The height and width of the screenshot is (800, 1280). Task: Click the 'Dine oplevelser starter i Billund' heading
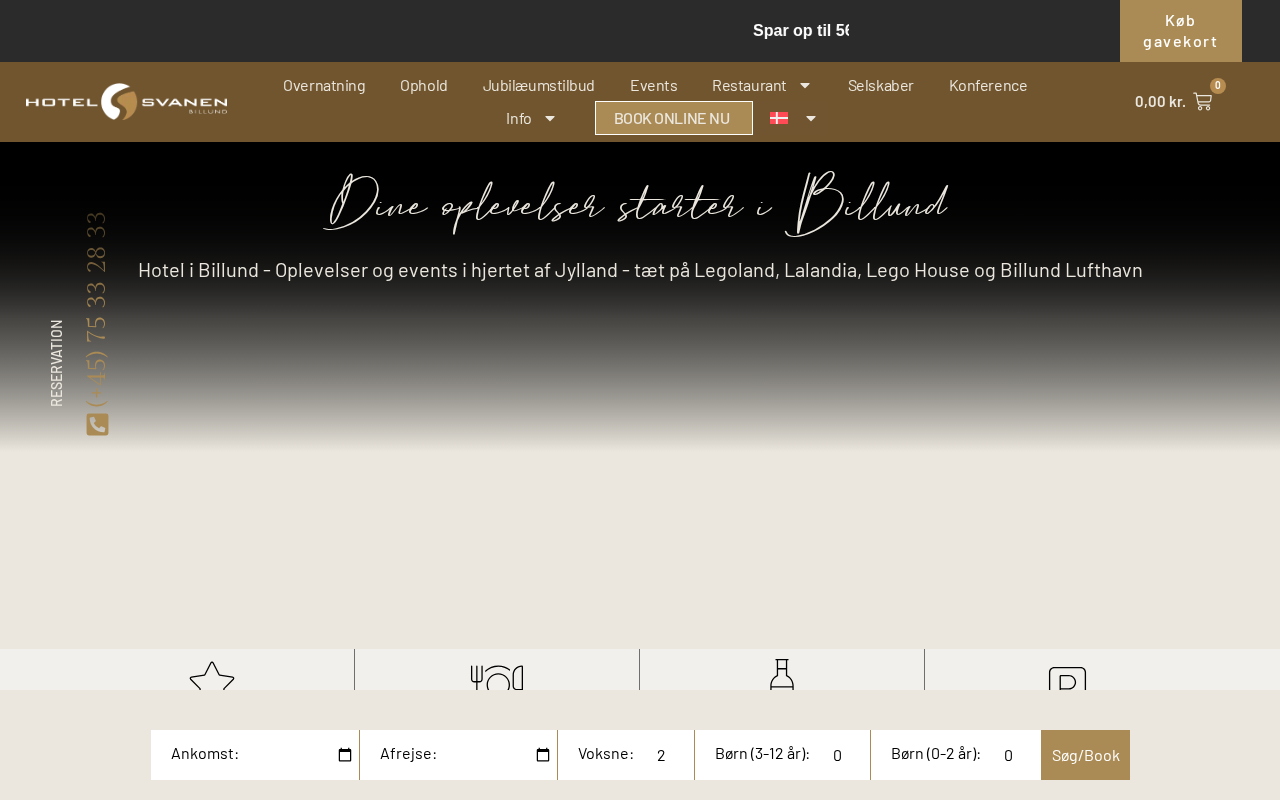tap(636, 203)
